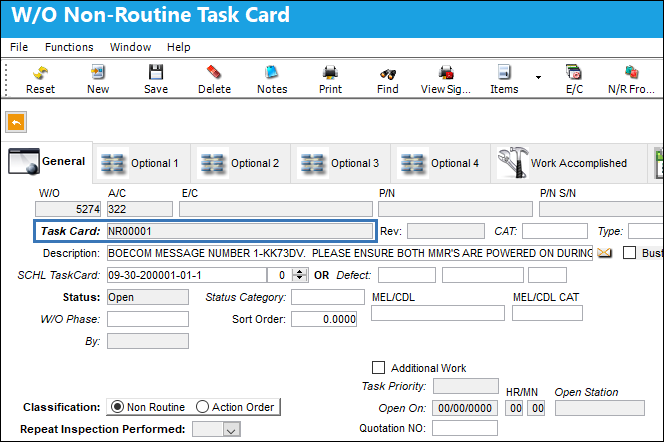The height and width of the screenshot is (442, 664).
Task: Open the Functions menu
Action: pyautogui.click(x=69, y=47)
